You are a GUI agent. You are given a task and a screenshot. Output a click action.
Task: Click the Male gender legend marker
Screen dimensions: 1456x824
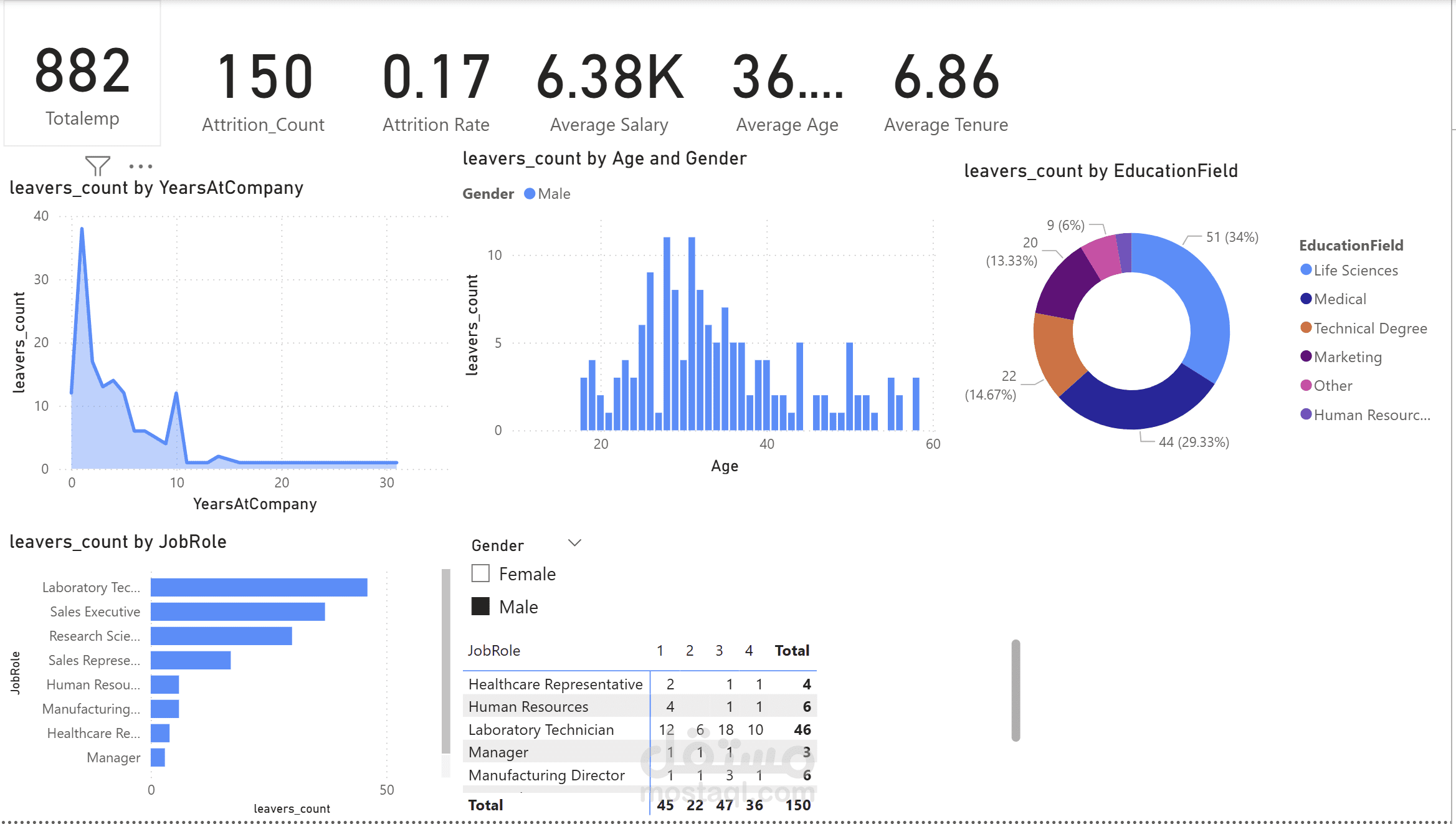tap(530, 194)
